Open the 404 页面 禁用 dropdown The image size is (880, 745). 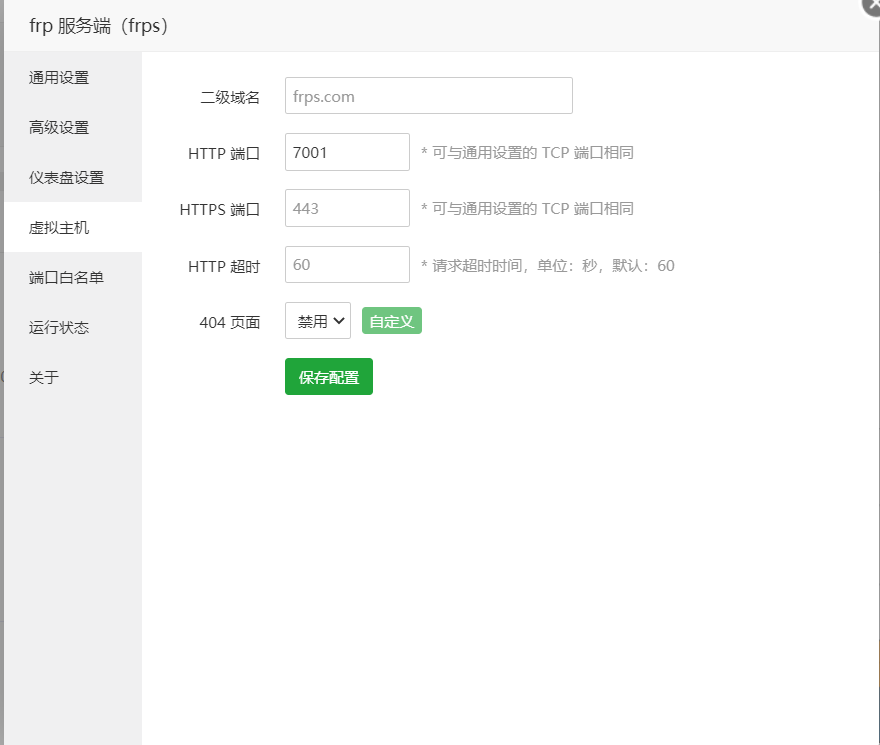pos(318,321)
